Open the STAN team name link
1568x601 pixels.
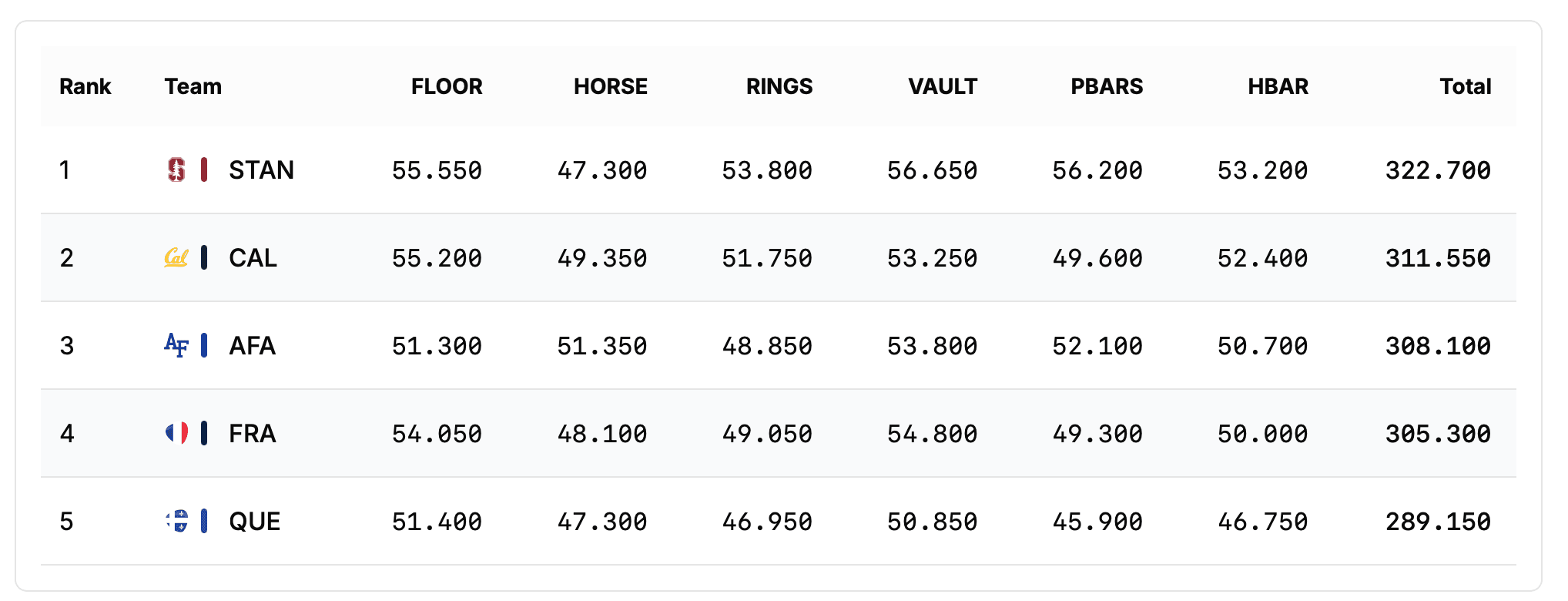[x=261, y=170]
